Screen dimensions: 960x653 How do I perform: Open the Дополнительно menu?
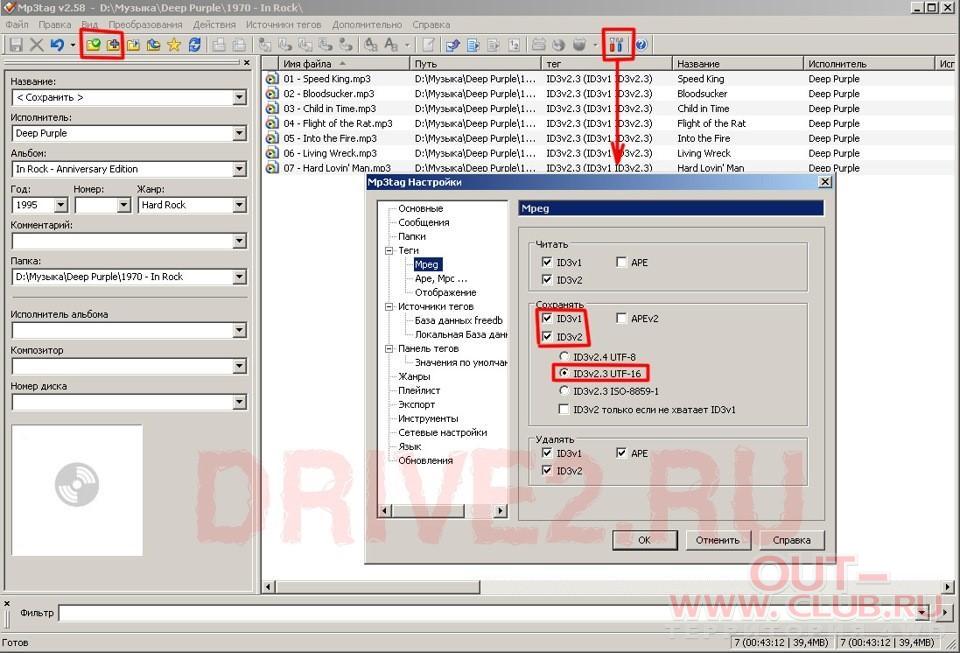367,24
